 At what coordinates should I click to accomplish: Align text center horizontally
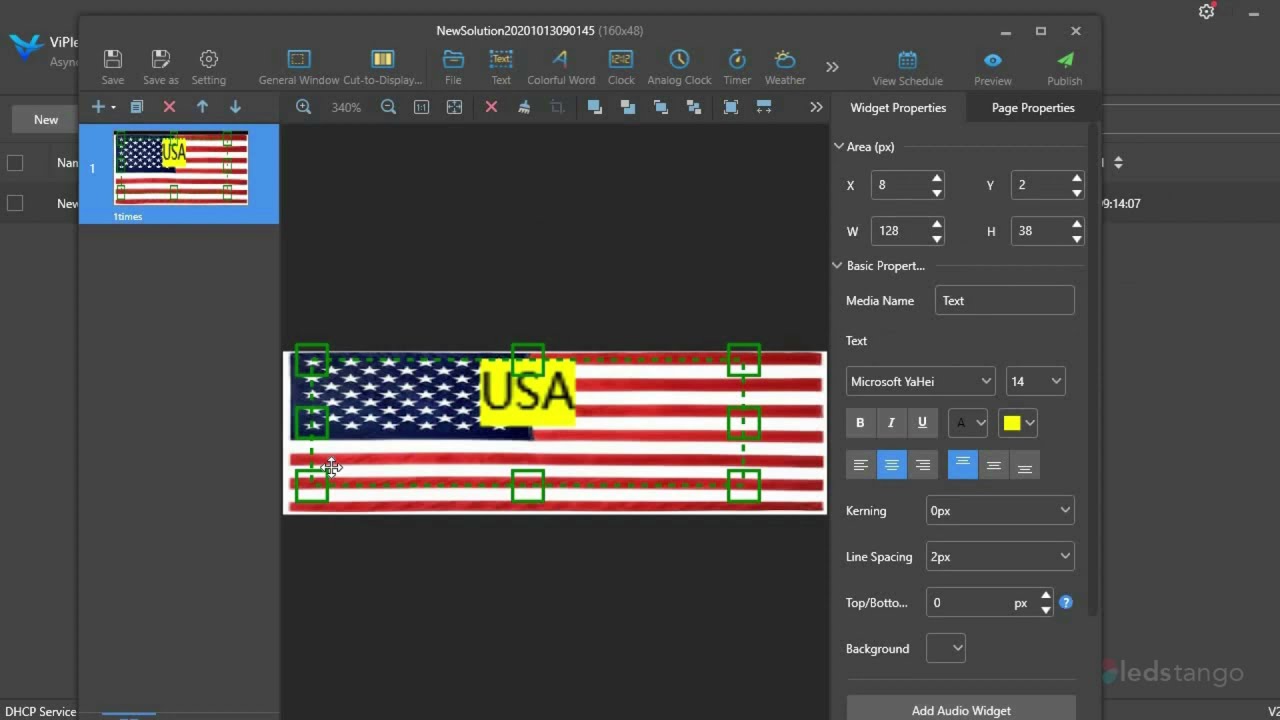[892, 465]
